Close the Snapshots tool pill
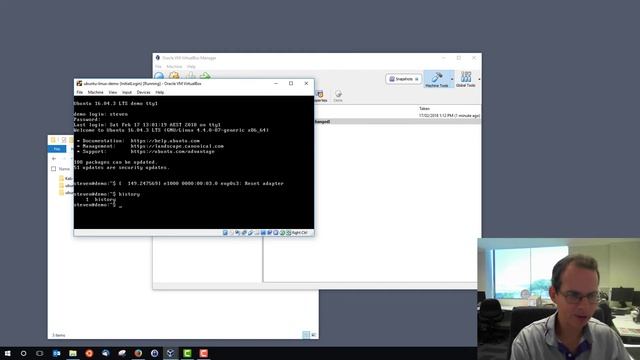This screenshot has width=640, height=360. coord(417,79)
